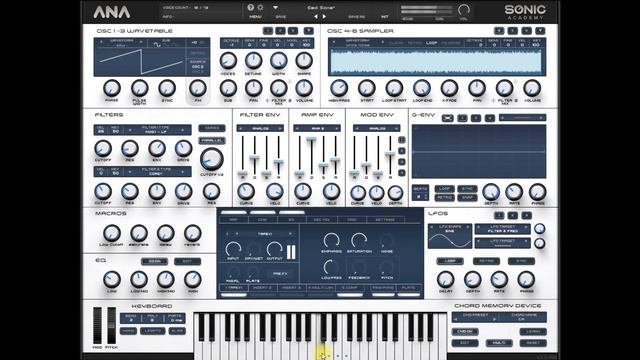Select G-ENV slot 2 button

[x=476, y=118]
